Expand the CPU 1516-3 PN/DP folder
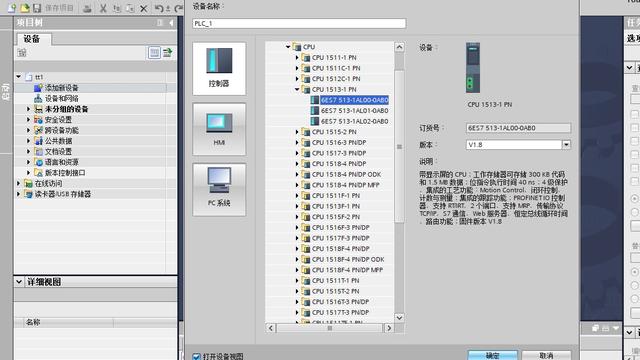 pos(297,142)
